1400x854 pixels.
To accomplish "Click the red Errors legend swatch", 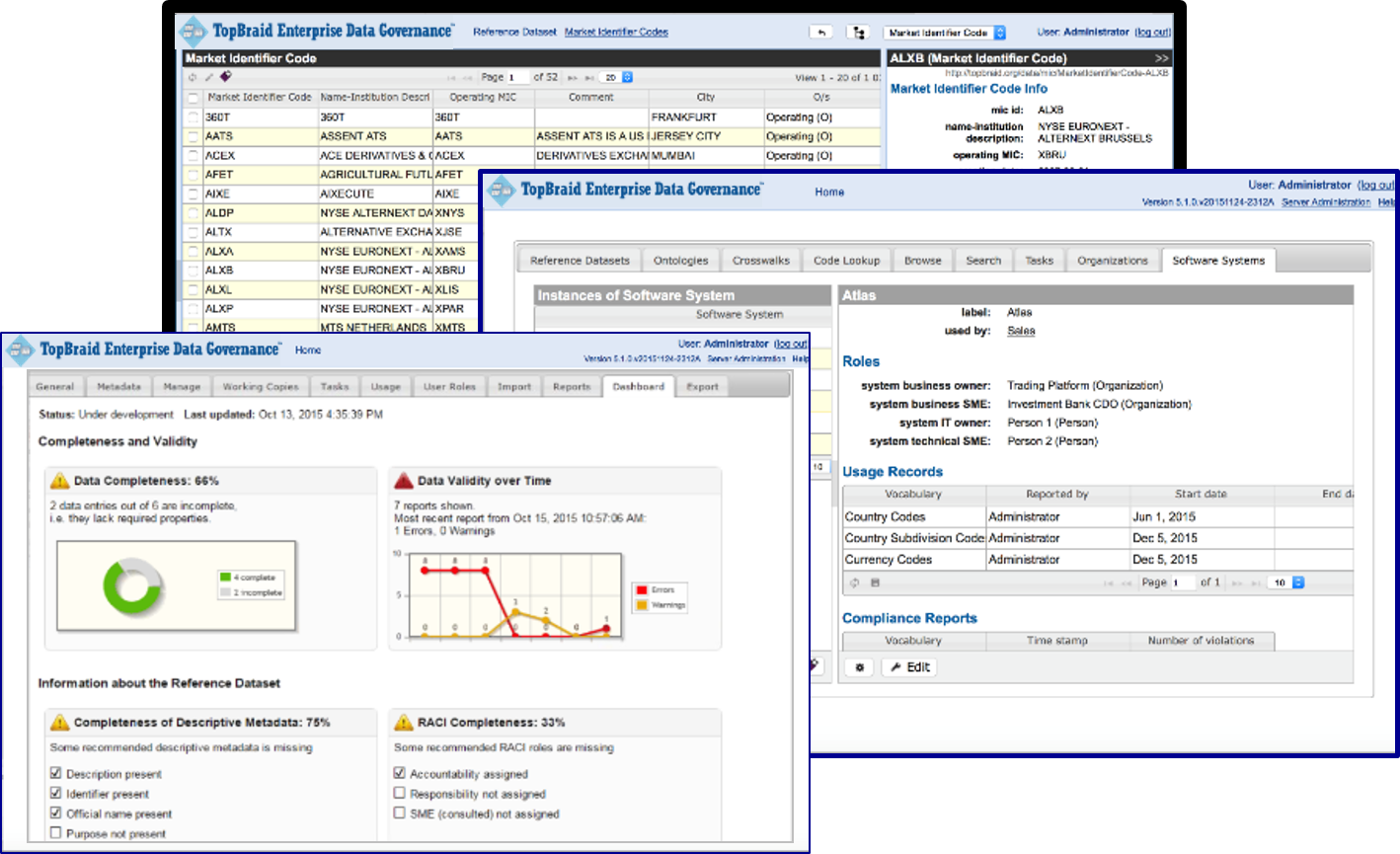I will click(642, 589).
